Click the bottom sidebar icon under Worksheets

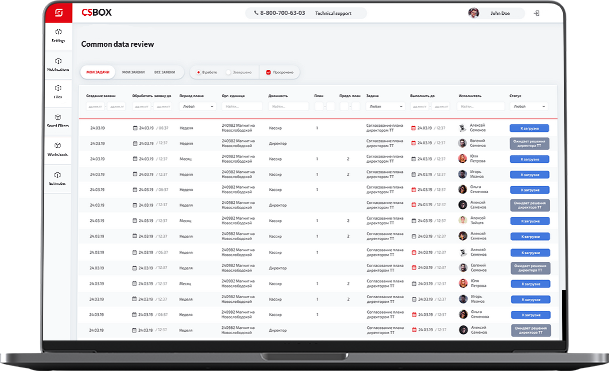pyautogui.click(x=57, y=178)
